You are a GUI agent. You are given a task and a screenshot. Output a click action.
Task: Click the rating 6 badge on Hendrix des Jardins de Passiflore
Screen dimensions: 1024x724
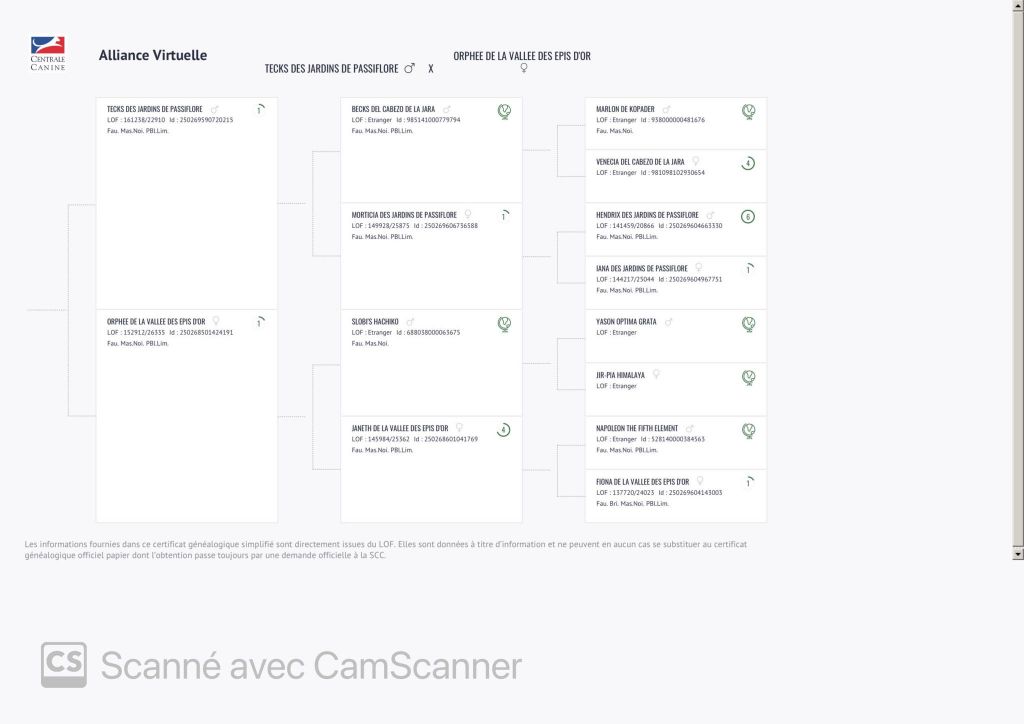tap(748, 216)
